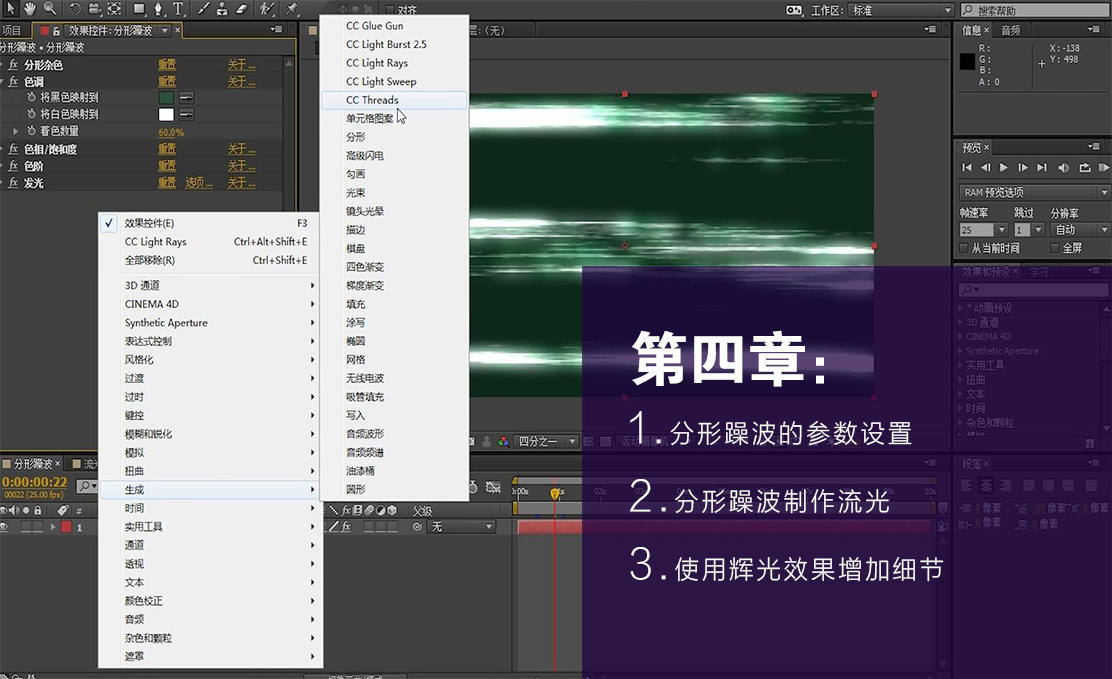Screen dimensions: 1112x679
Task: Play the preview
Action: (1003, 167)
